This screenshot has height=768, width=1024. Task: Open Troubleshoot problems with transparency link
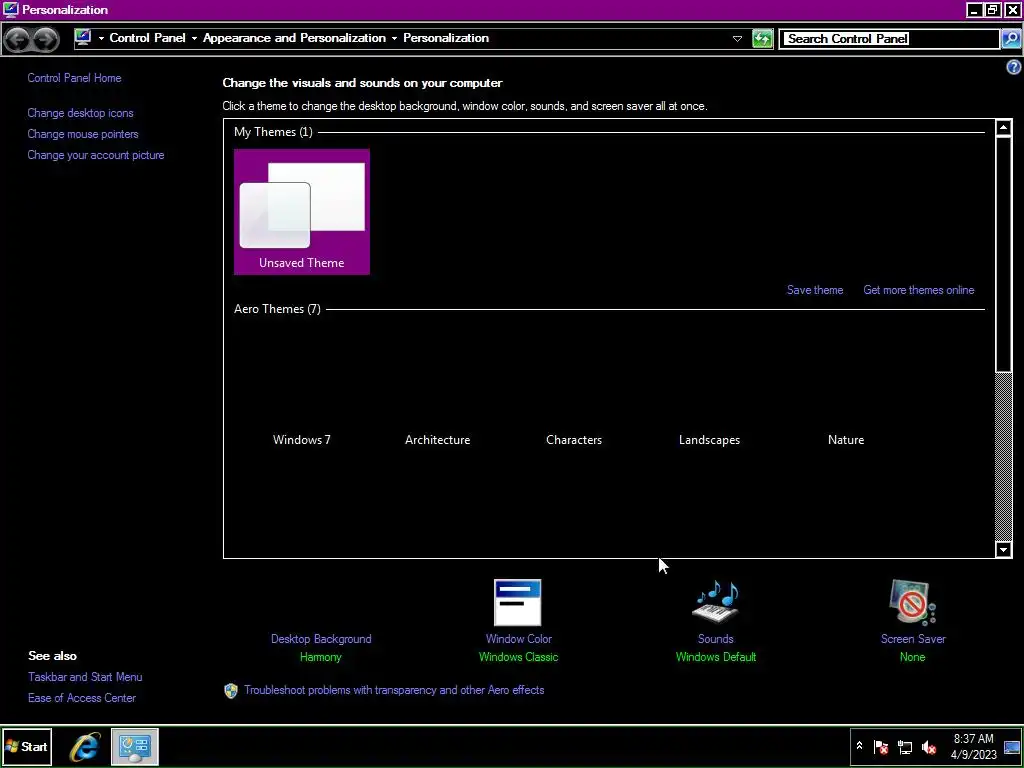tap(394, 690)
